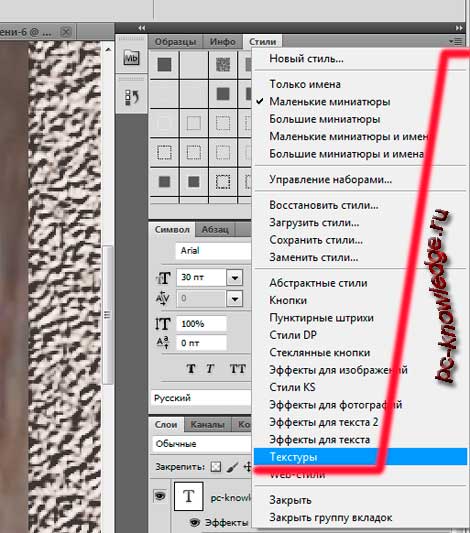Collapse the panel dock arrows at far right
Image resolution: width=470 pixels, height=533 pixels.
click(x=459, y=28)
